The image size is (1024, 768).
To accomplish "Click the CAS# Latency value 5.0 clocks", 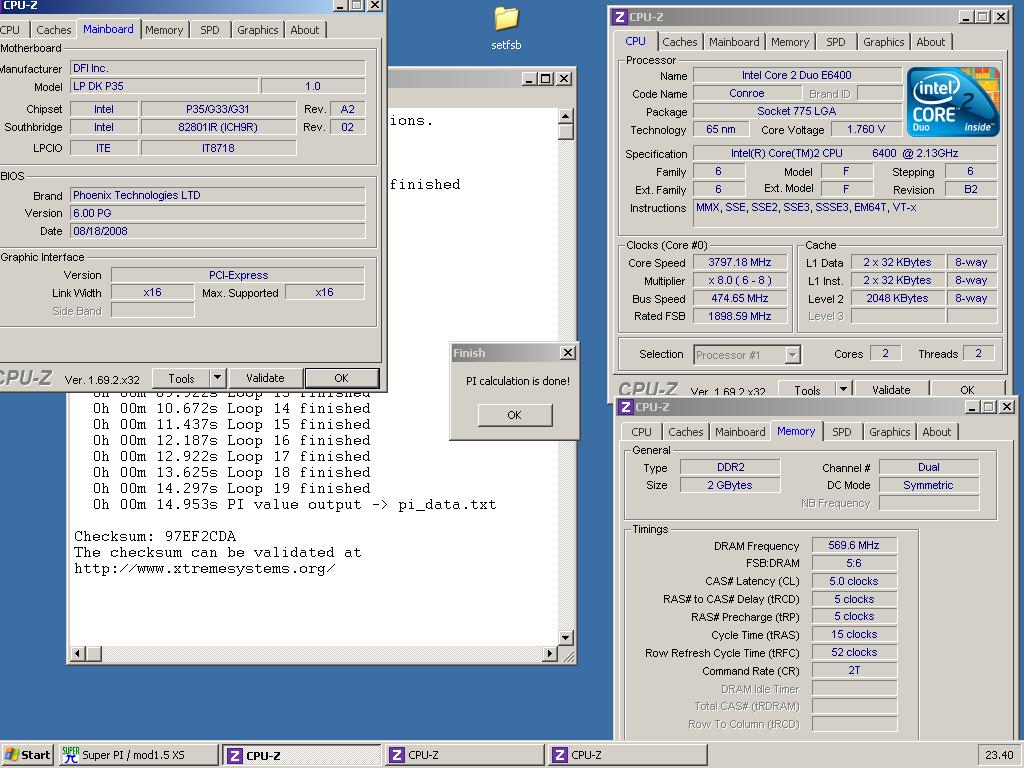I will pos(854,581).
